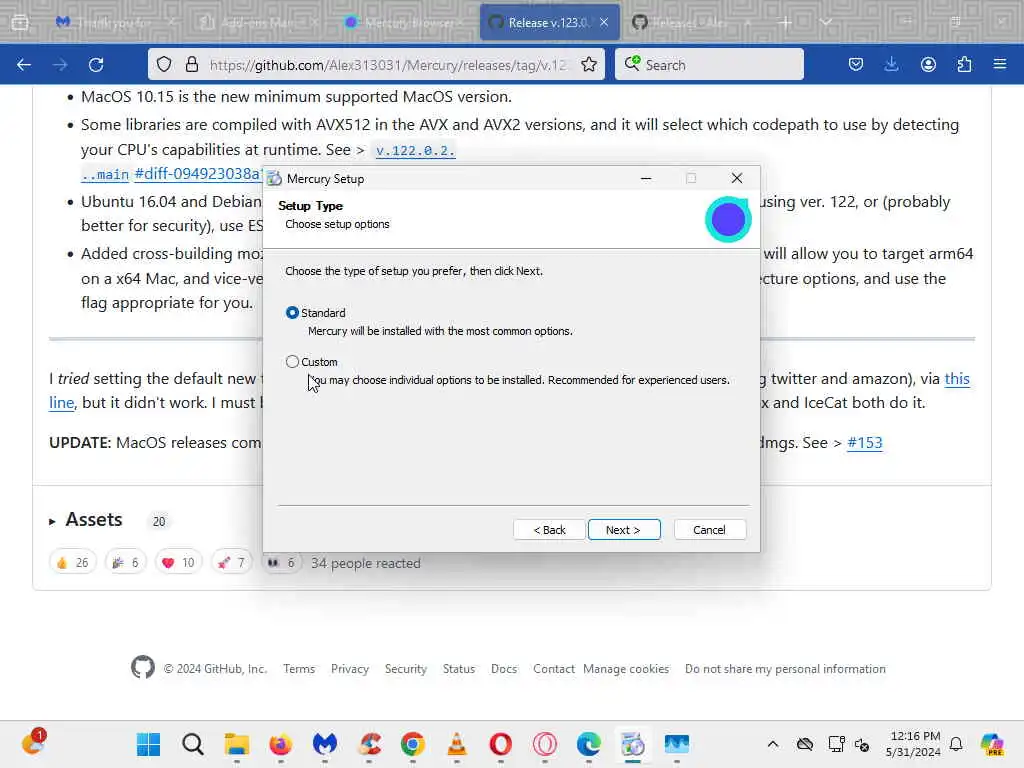This screenshot has height=768, width=1024.
Task: Open the Docs footer link
Action: [504, 669]
